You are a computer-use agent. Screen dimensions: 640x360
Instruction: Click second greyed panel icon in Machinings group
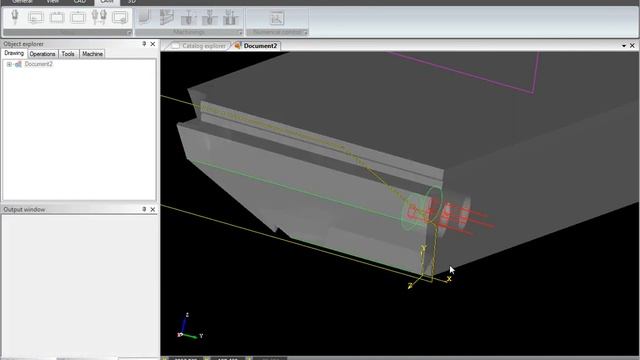coord(167,18)
